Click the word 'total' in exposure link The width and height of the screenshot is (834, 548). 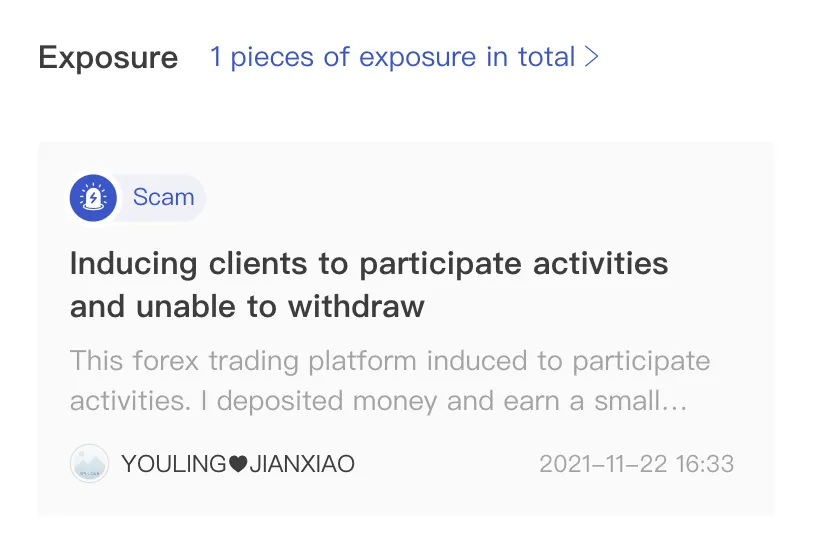546,56
